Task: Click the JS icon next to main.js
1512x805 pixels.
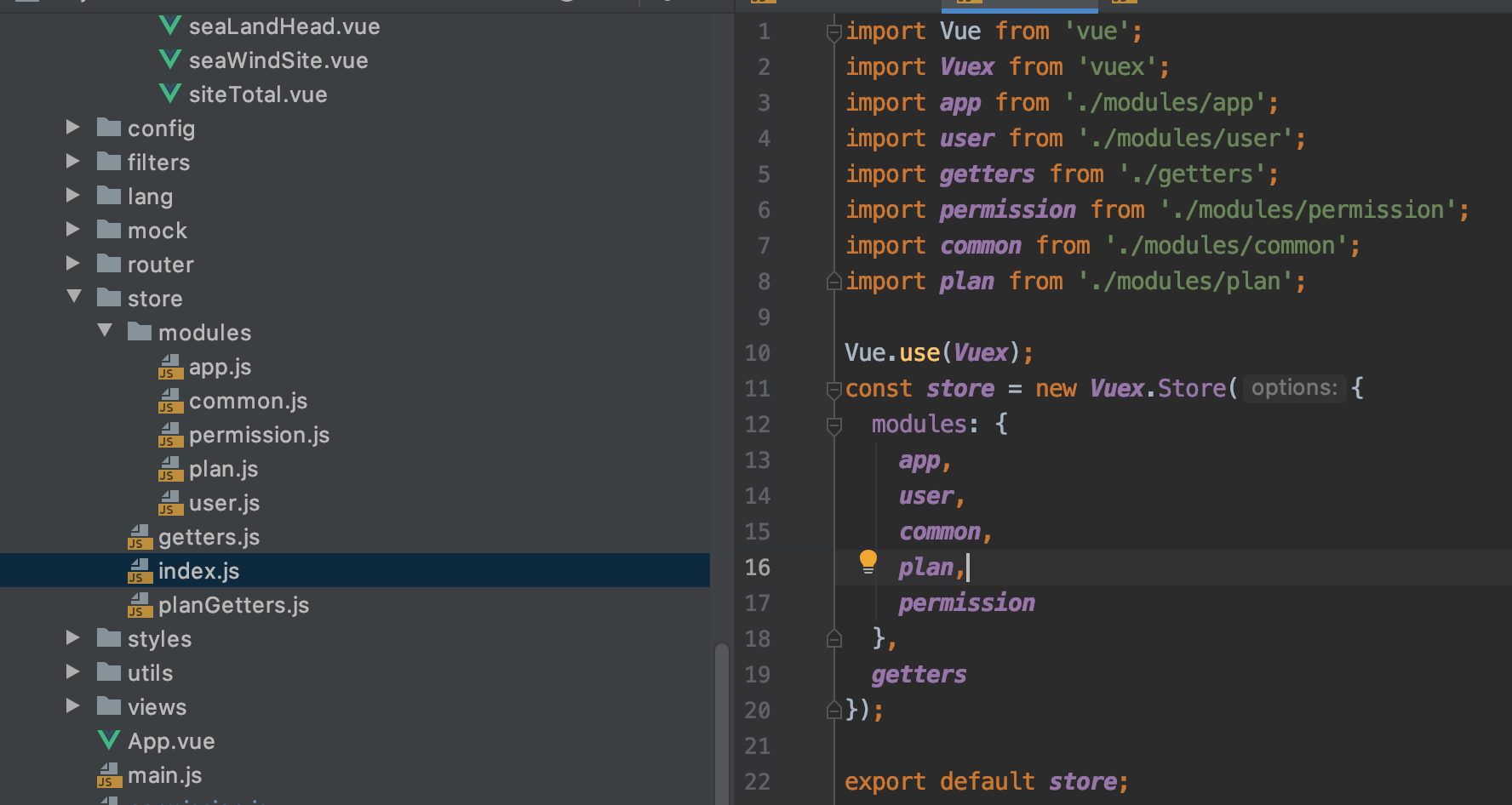Action: click(x=109, y=775)
